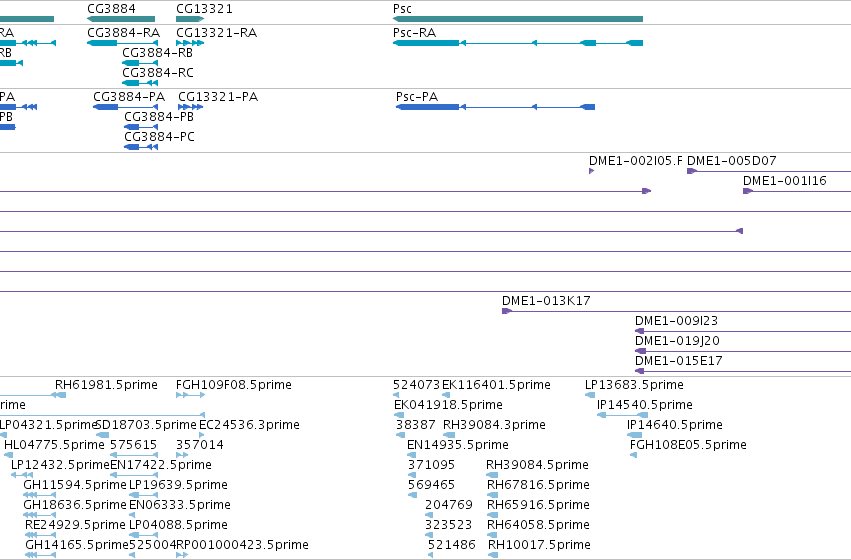851x560 pixels.
Task: Click the HL04775.5prime EST label
Action: tap(54, 445)
